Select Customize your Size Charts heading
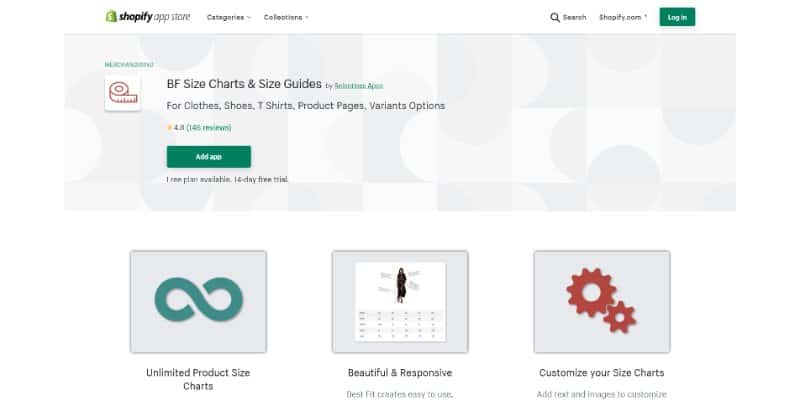800x401 pixels. coord(602,373)
